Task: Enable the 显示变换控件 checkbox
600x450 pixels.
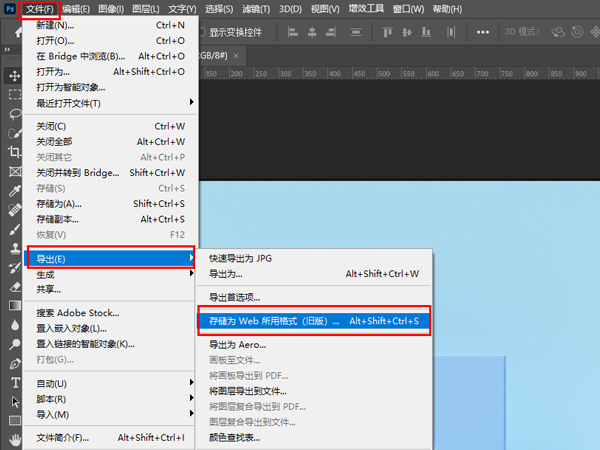Action: pos(201,31)
